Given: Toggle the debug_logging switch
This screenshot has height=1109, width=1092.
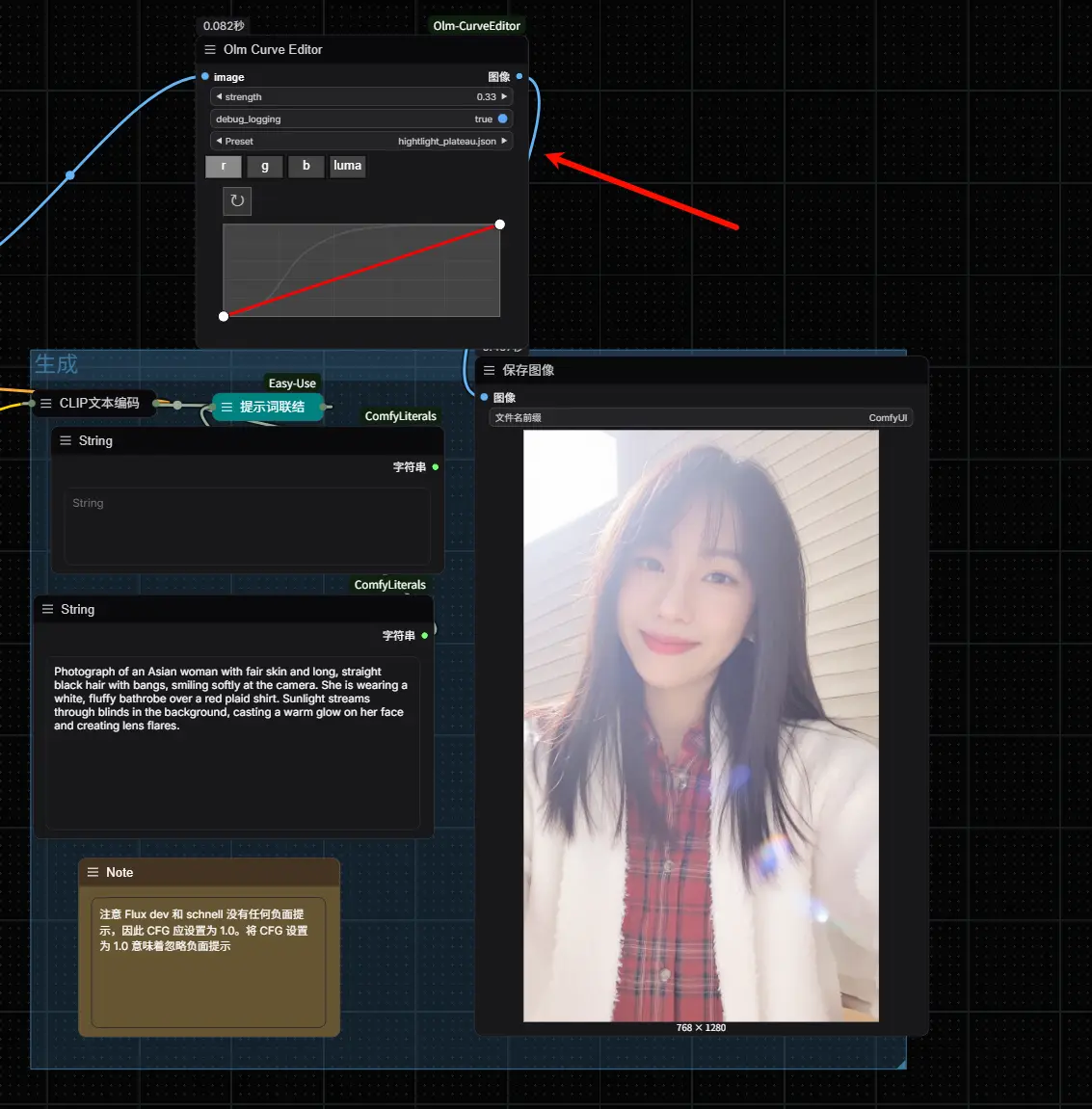Looking at the screenshot, I should [502, 119].
